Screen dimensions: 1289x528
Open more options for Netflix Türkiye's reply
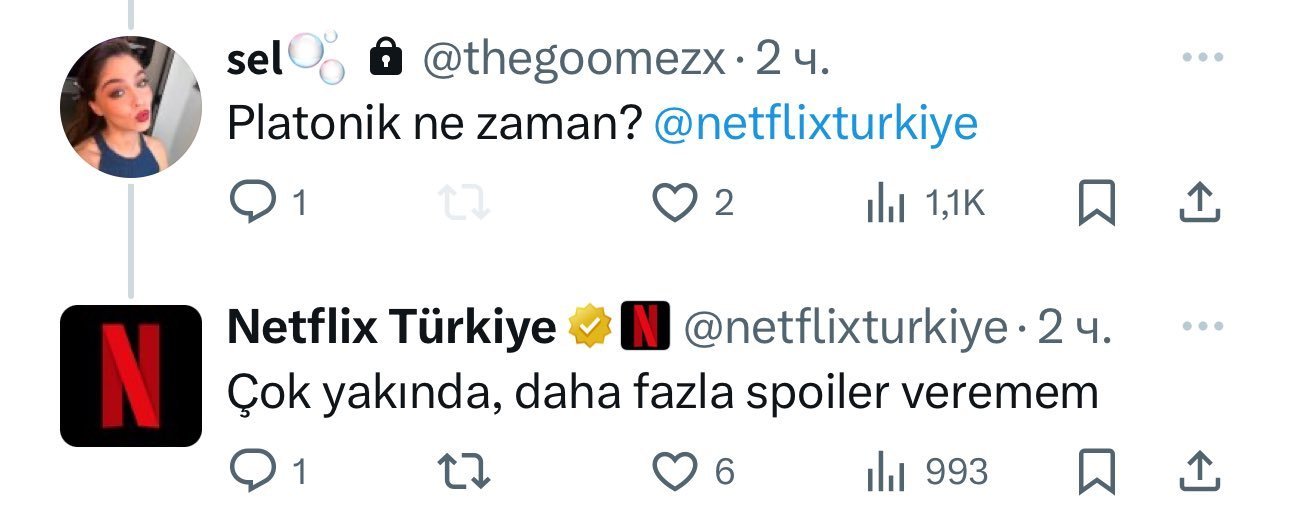(x=1202, y=326)
